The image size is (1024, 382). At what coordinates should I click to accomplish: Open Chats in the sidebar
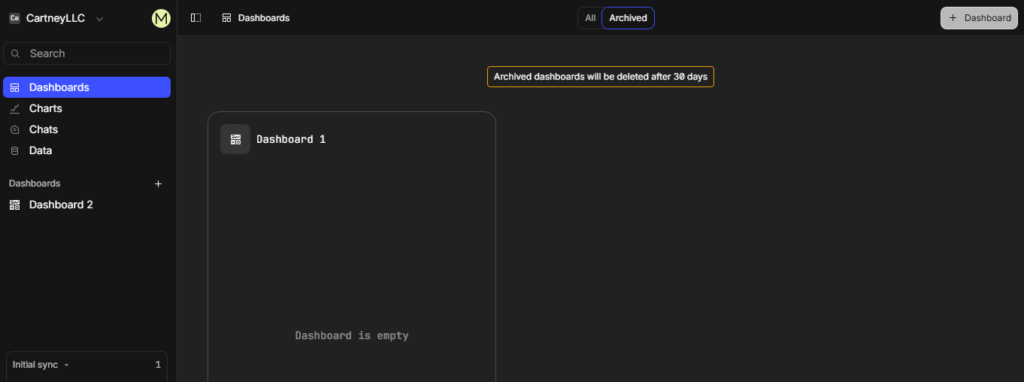click(x=87, y=129)
